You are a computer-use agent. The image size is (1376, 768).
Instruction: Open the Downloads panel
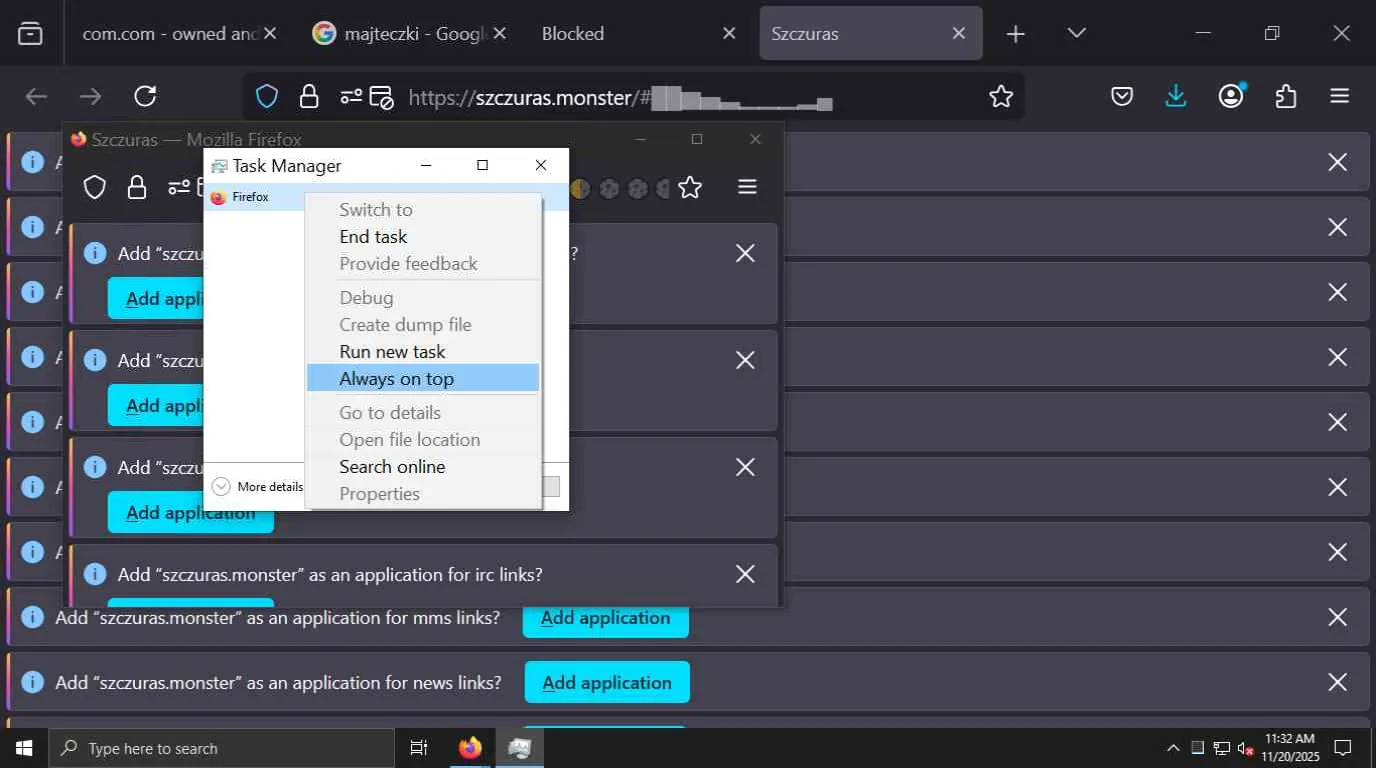tap(1176, 96)
